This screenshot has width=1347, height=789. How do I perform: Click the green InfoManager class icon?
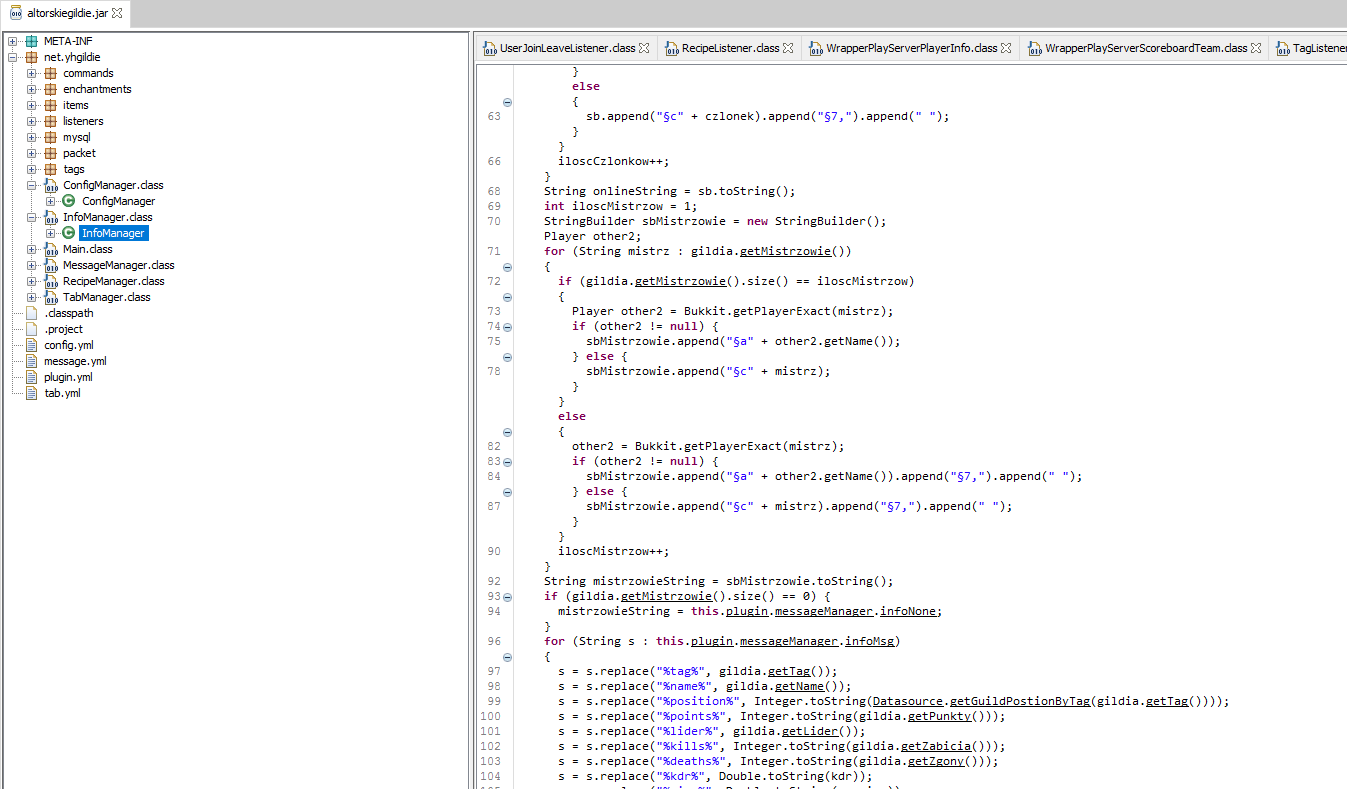tap(69, 233)
